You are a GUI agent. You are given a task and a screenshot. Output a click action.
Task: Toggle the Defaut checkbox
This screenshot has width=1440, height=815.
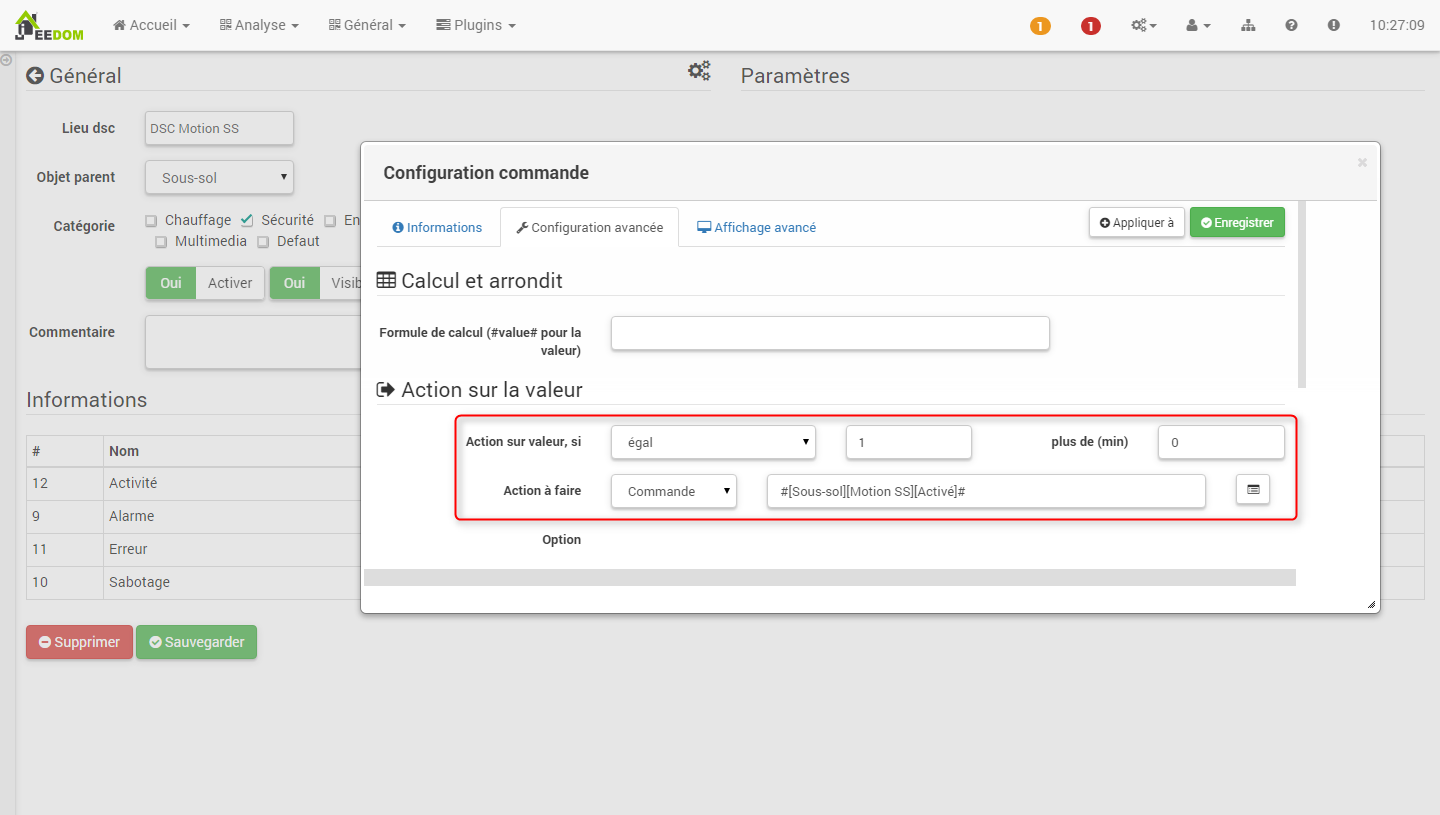[263, 242]
